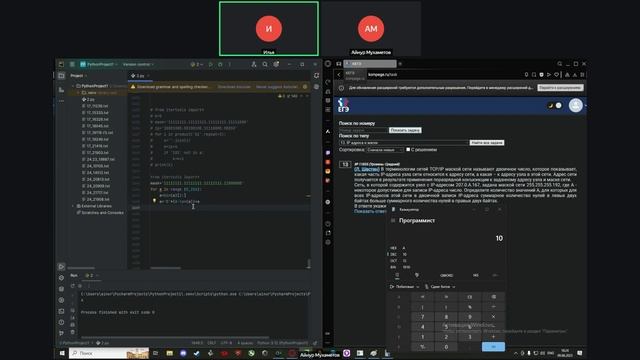Open the Structure tool window icon
This screenshot has width=640, height=360.
coord(61,89)
